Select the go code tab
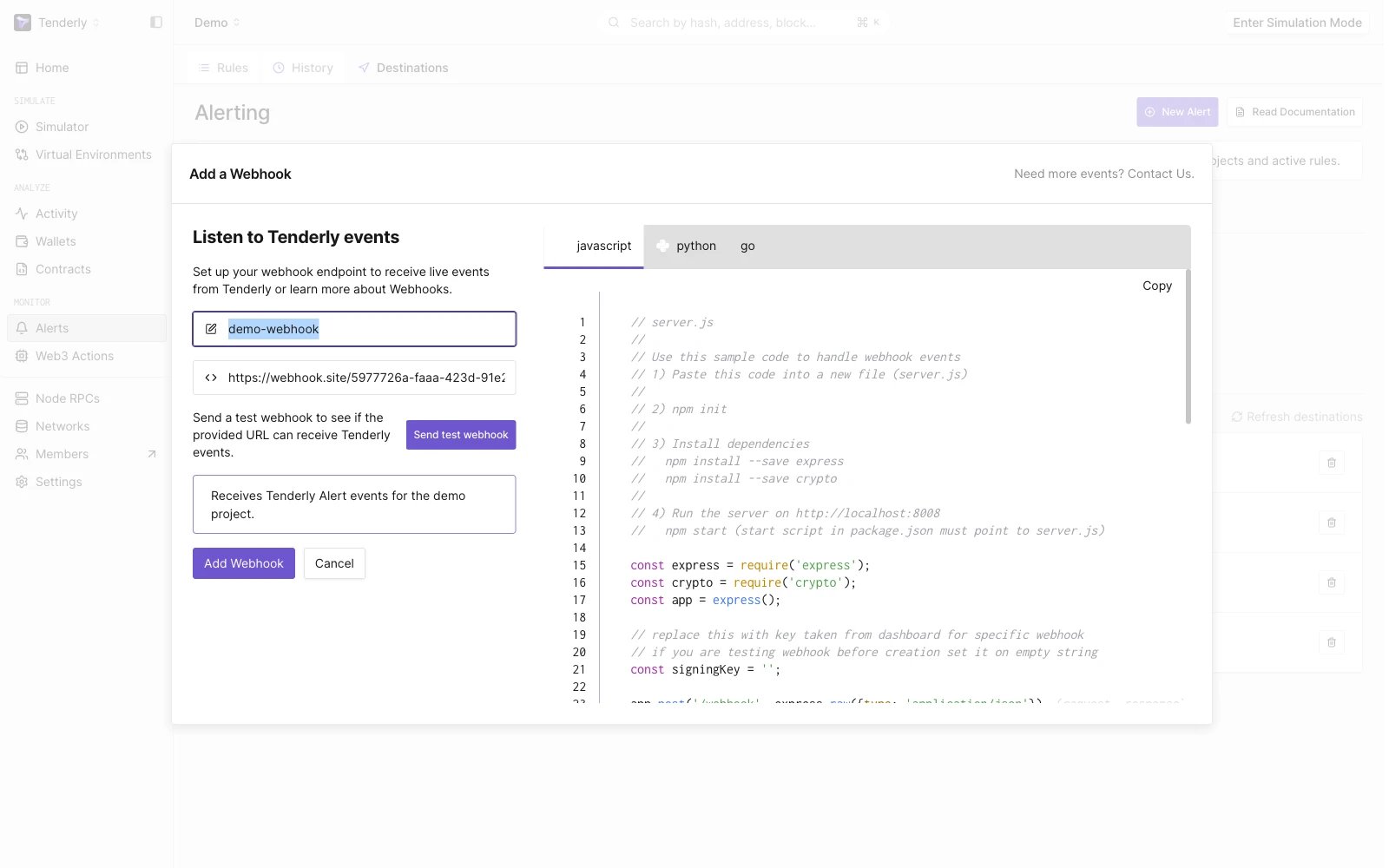Viewport: 1389px width, 868px height. 747,246
